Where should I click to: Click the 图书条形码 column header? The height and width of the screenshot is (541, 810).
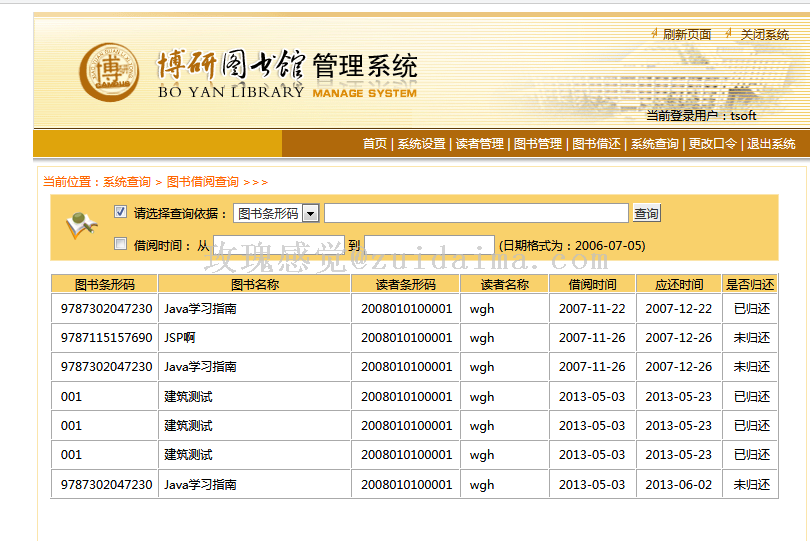[104, 284]
